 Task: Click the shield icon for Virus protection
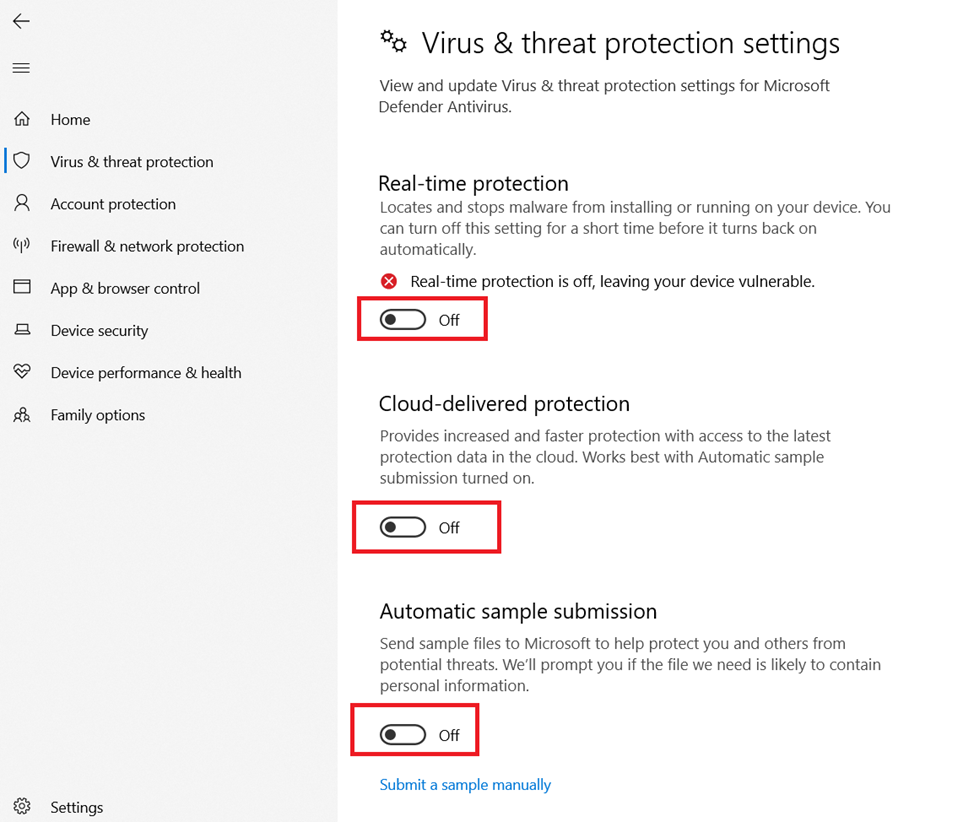pos(22,161)
